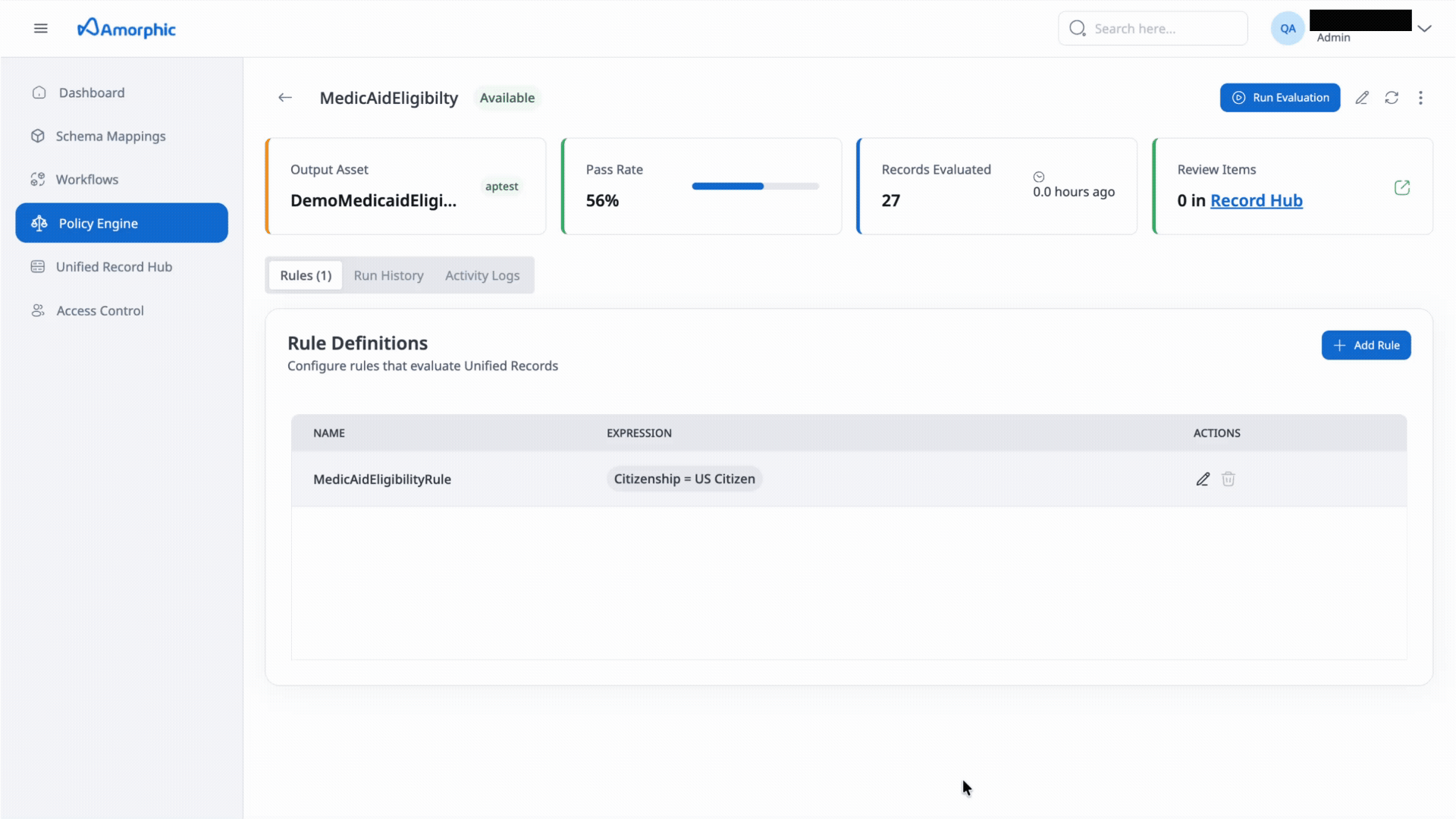
Task: Click the Pass Rate progress bar
Action: pos(755,187)
